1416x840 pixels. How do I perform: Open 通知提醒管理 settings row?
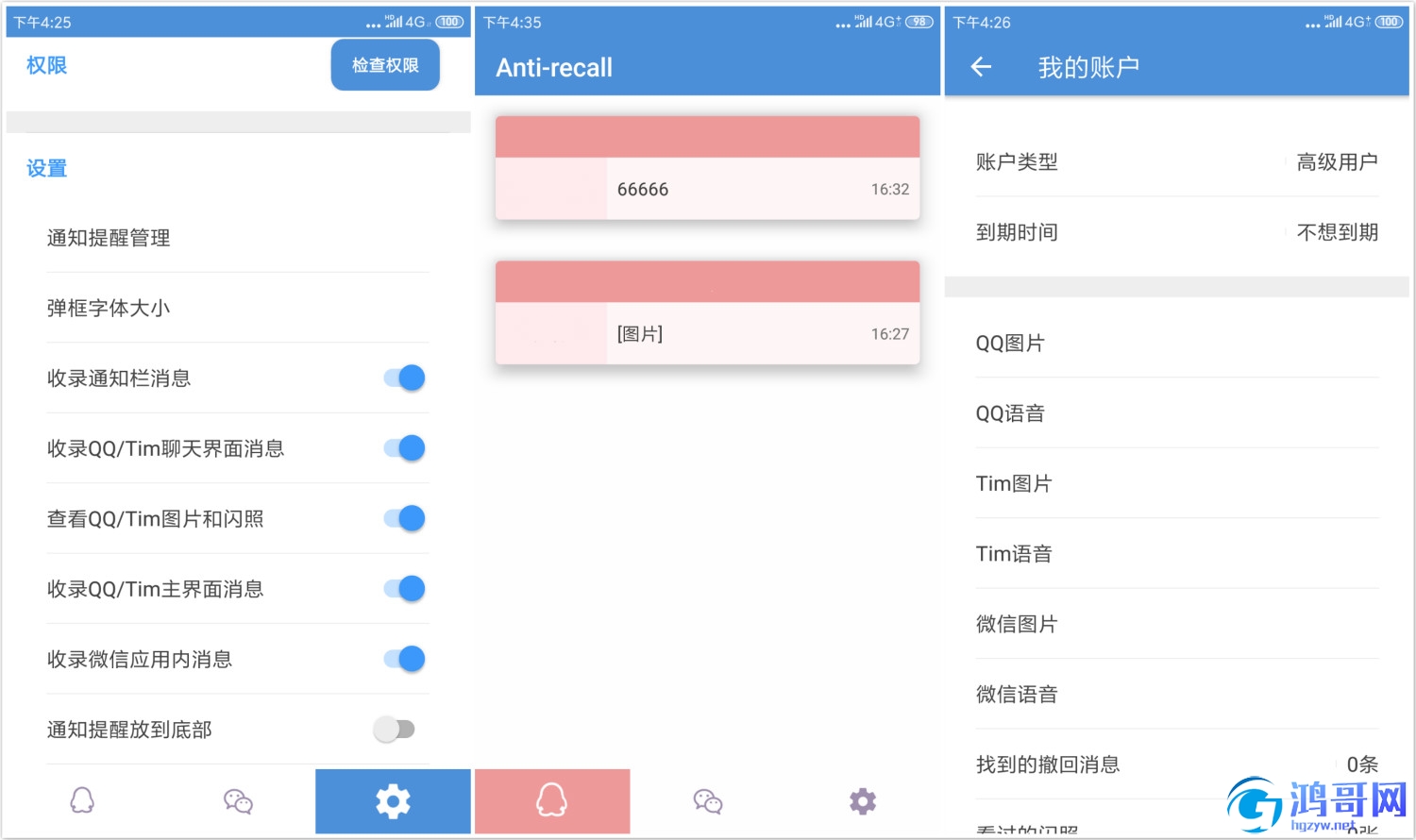click(238, 238)
